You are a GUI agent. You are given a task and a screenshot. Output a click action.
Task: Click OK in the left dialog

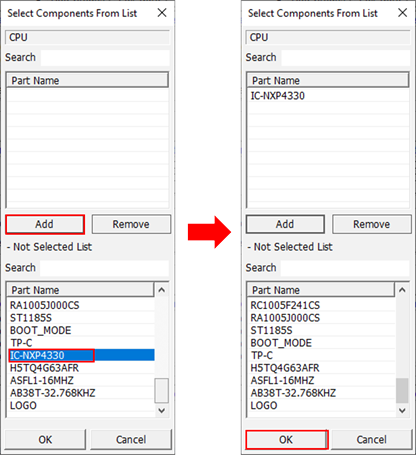[x=45, y=440]
